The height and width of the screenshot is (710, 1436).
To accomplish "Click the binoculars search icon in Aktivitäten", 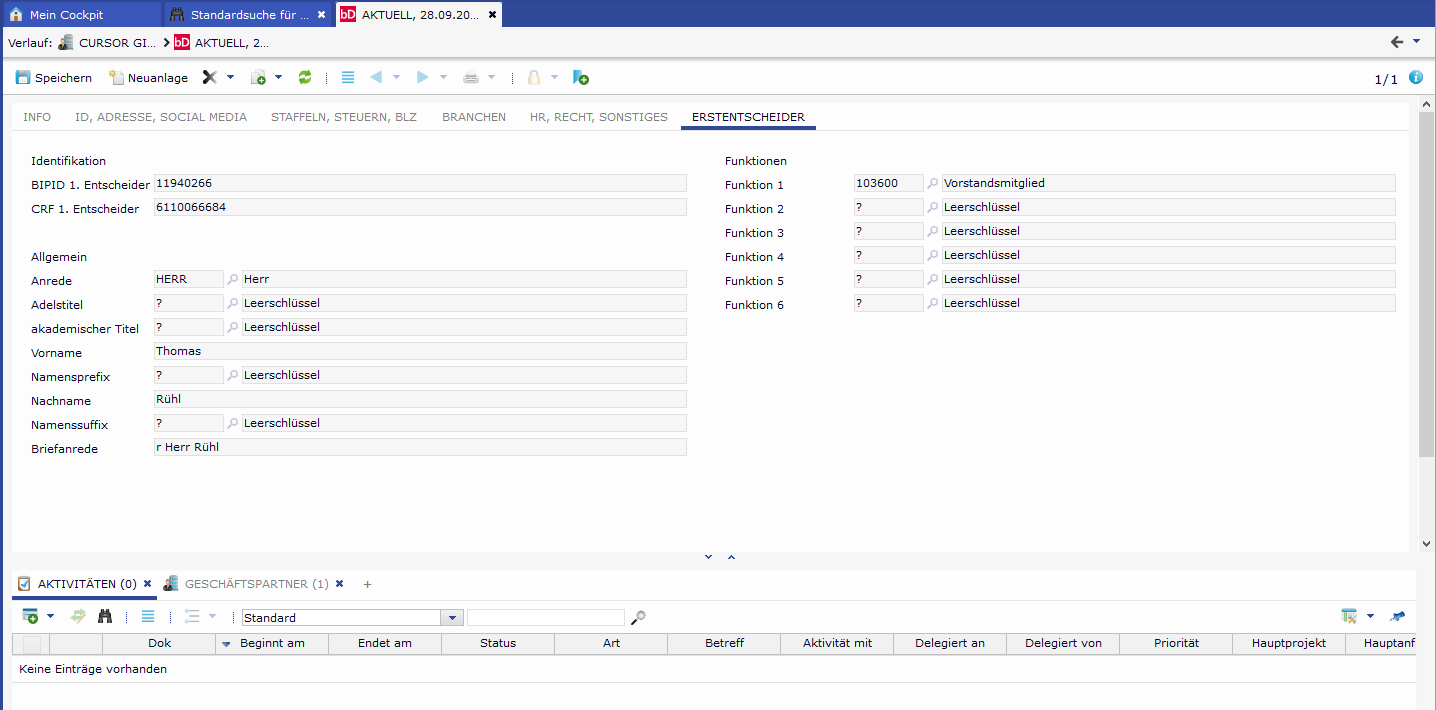I will (x=105, y=617).
